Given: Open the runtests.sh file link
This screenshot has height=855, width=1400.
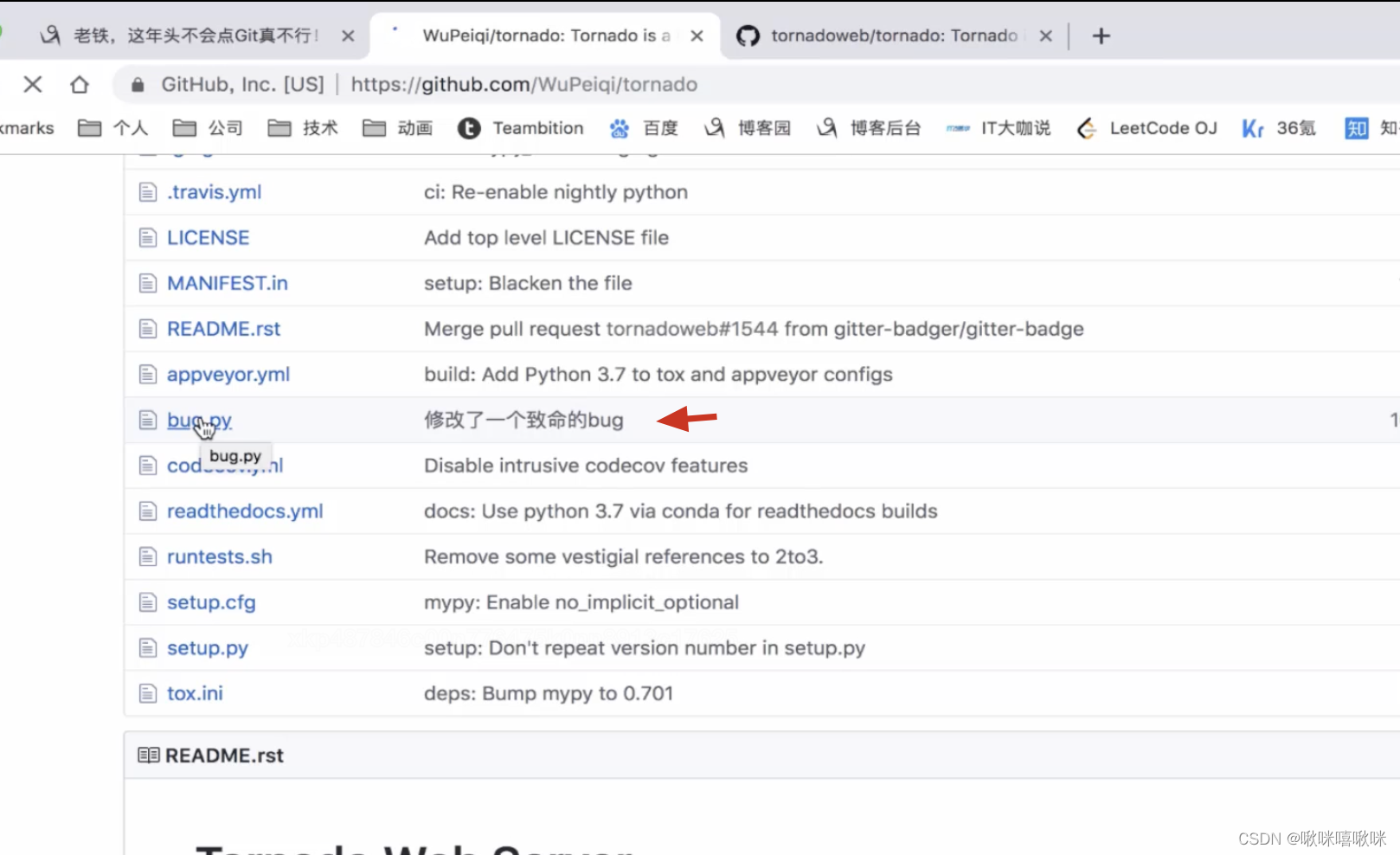Looking at the screenshot, I should click(x=219, y=556).
